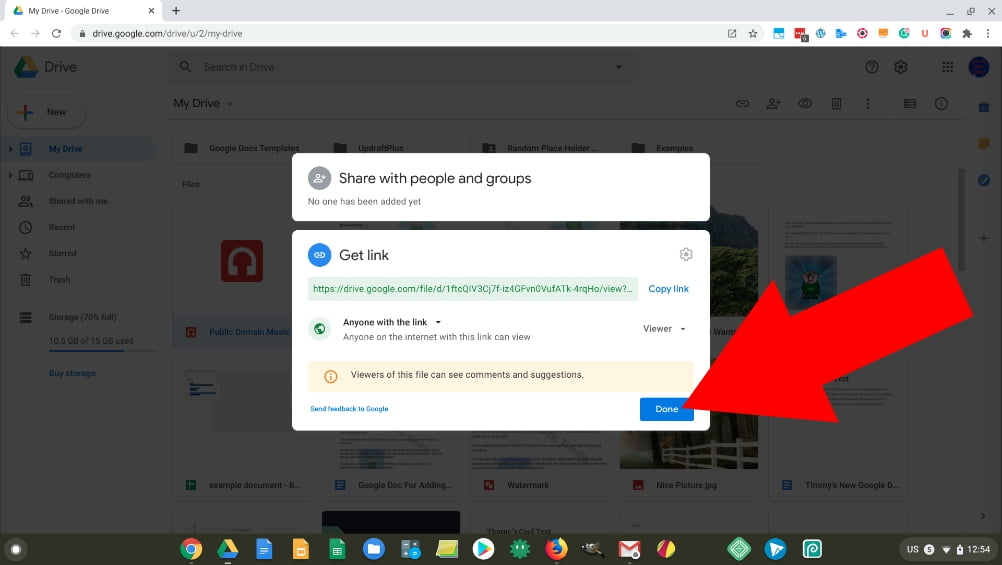
Task: Open search options dropdown arrow
Action: point(619,67)
